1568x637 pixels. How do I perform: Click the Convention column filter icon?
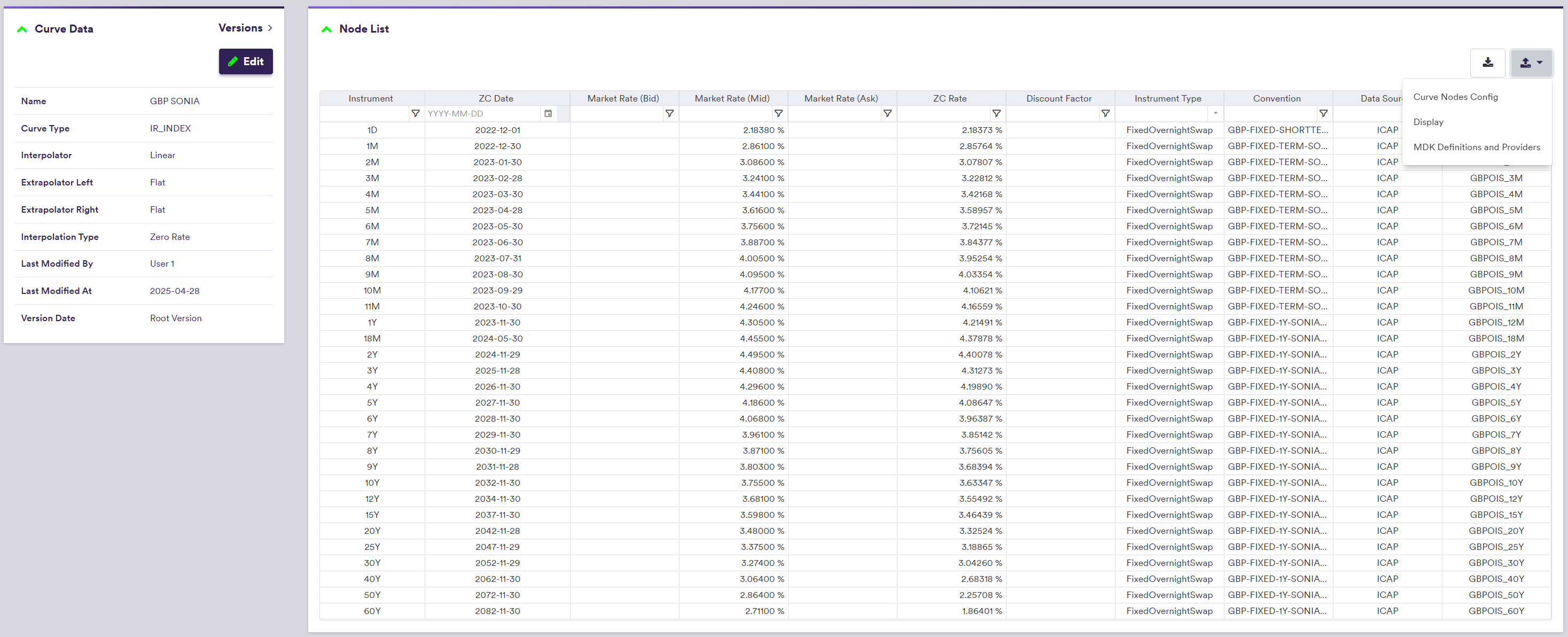click(x=1323, y=114)
